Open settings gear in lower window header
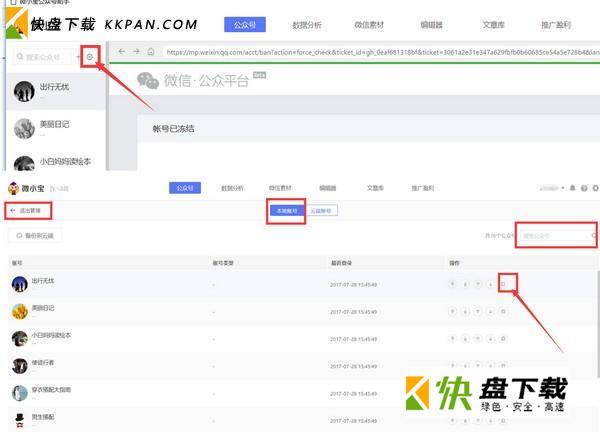This screenshot has width=600, height=432. tap(595, 188)
